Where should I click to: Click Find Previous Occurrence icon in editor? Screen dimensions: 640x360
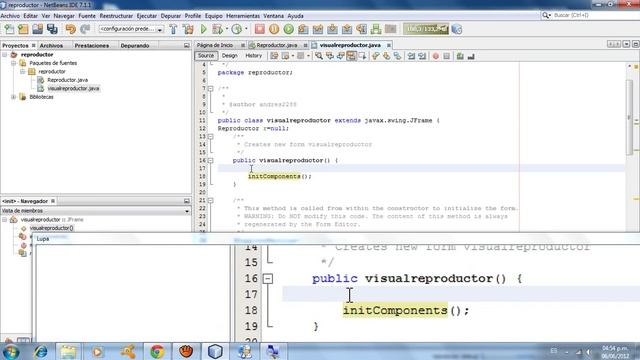tap(329, 56)
